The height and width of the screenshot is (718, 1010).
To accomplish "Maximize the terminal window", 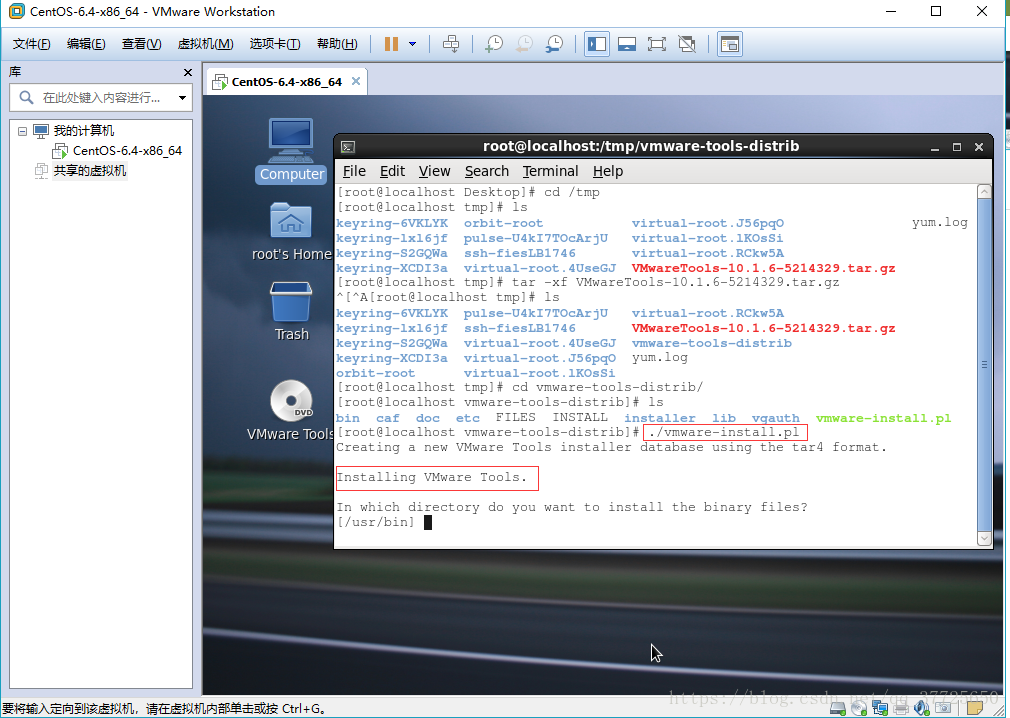I will click(957, 147).
